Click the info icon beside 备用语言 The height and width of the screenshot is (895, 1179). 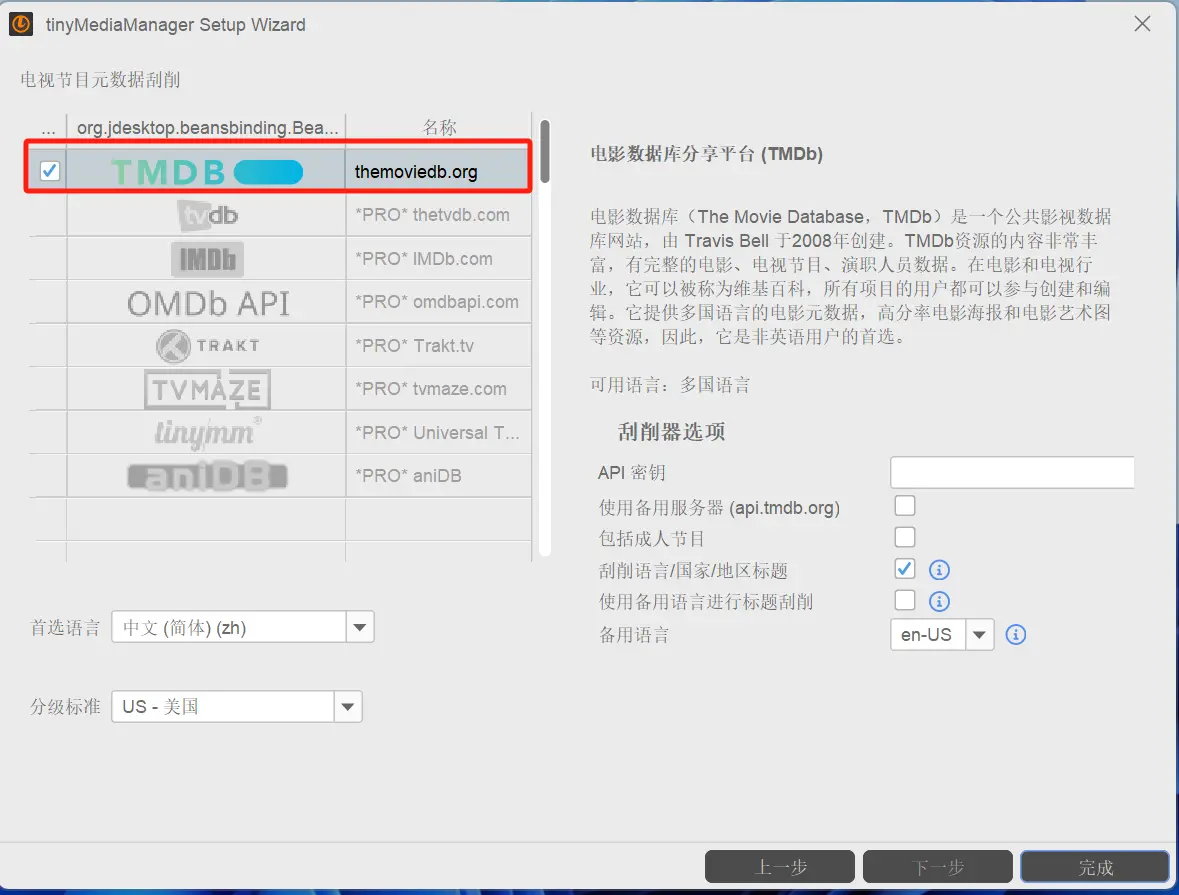pyautogui.click(x=1016, y=634)
